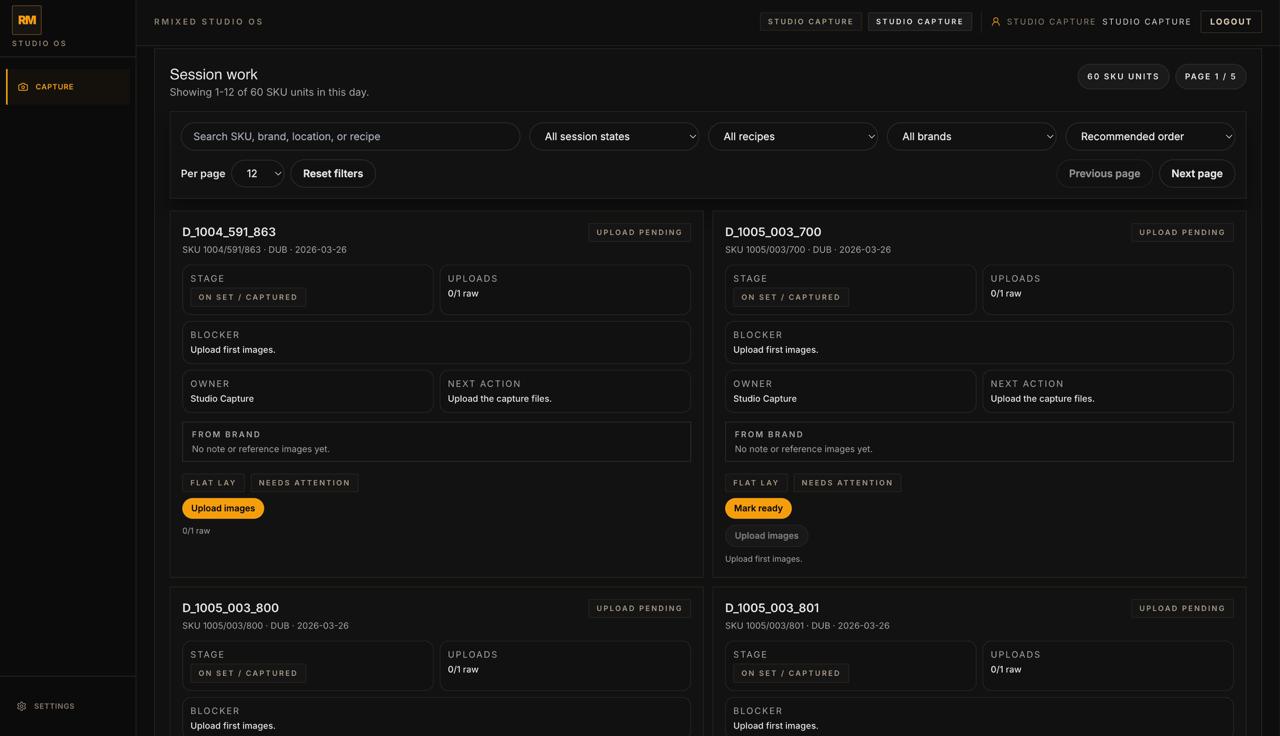Upload images for D_1004_591_863

(222, 508)
